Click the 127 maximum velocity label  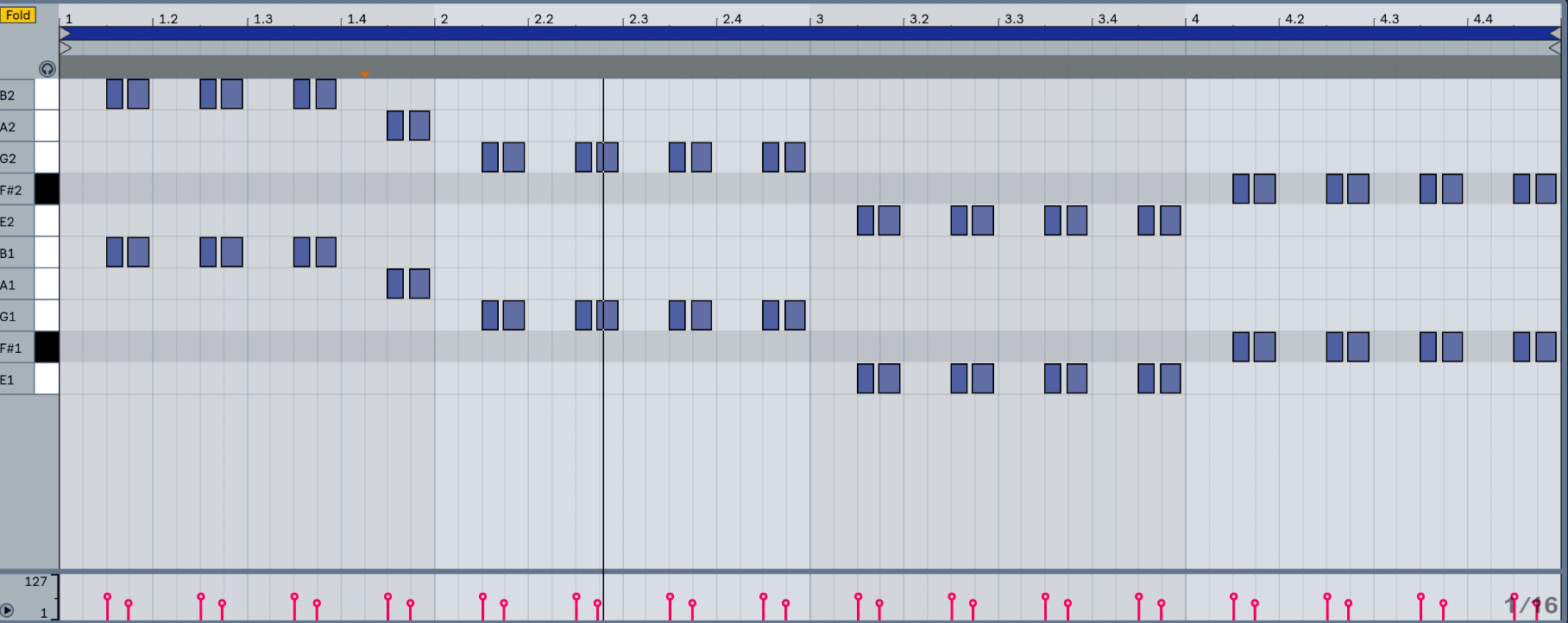[x=35, y=582]
